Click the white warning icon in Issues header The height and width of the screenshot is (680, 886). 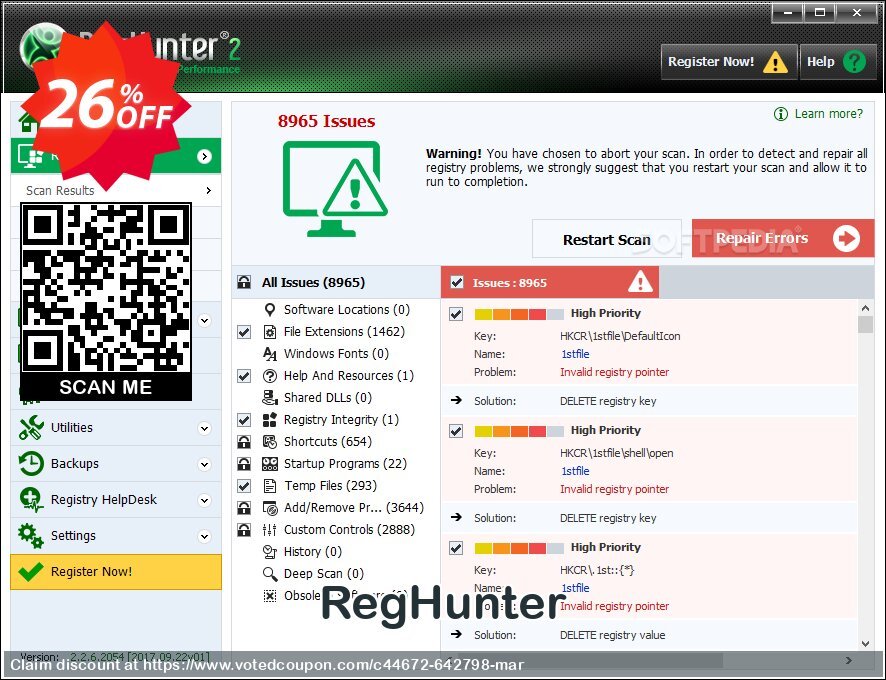tap(640, 281)
